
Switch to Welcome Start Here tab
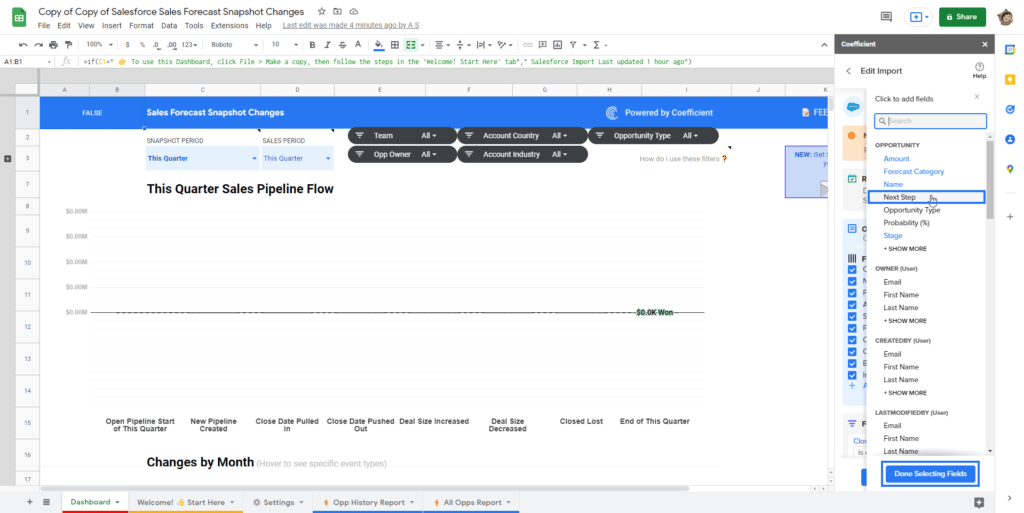pyautogui.click(x=185, y=502)
